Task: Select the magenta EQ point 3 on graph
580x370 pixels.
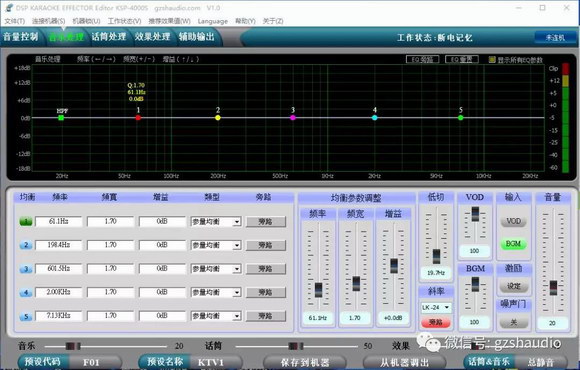Action: point(293,118)
